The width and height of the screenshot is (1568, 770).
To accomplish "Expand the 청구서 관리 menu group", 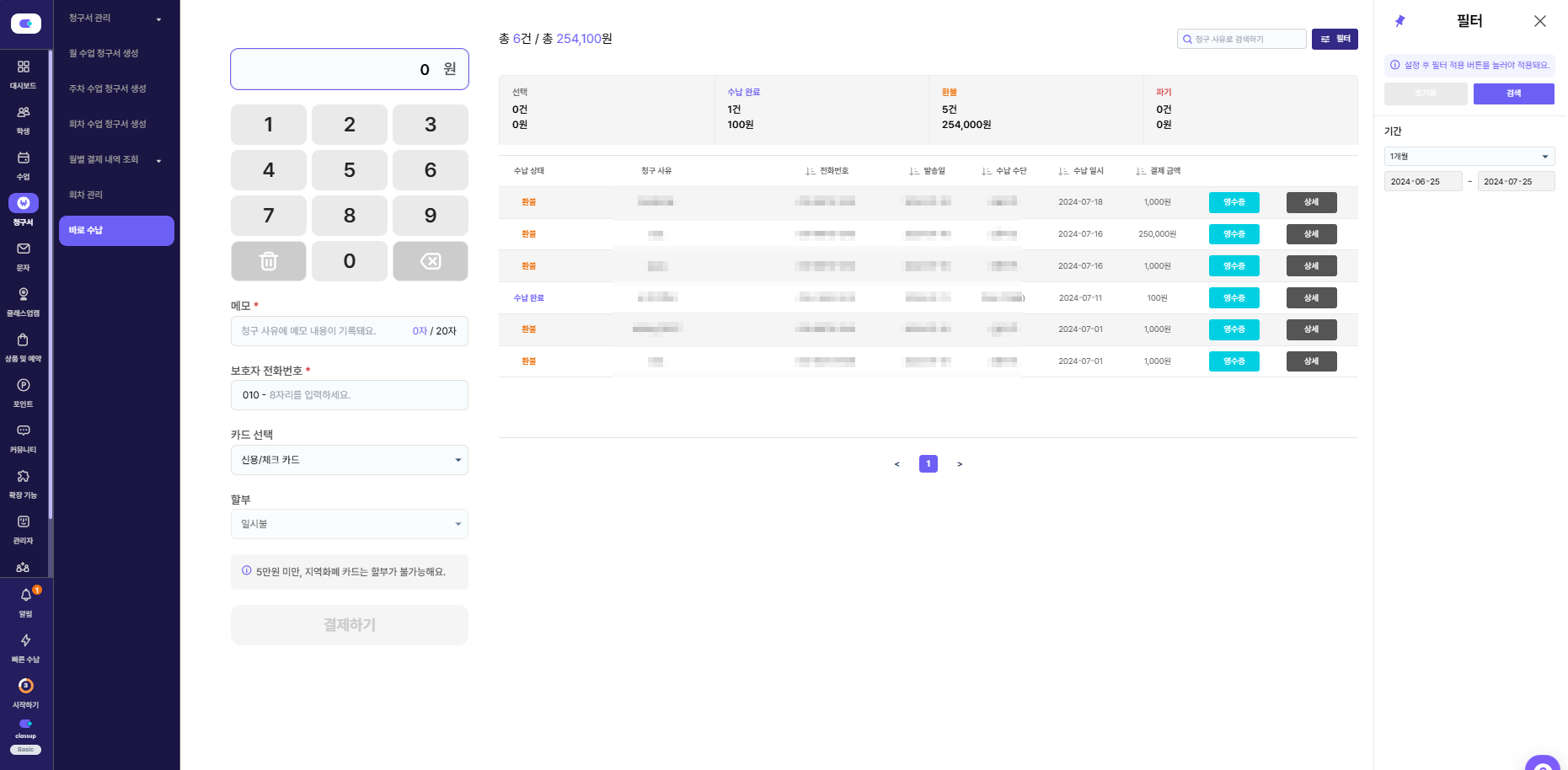I will [116, 19].
